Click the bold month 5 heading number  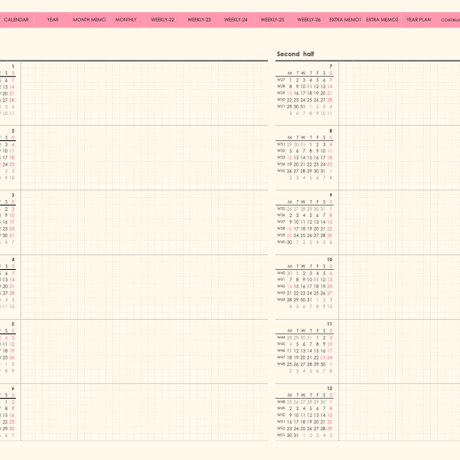click(13, 324)
